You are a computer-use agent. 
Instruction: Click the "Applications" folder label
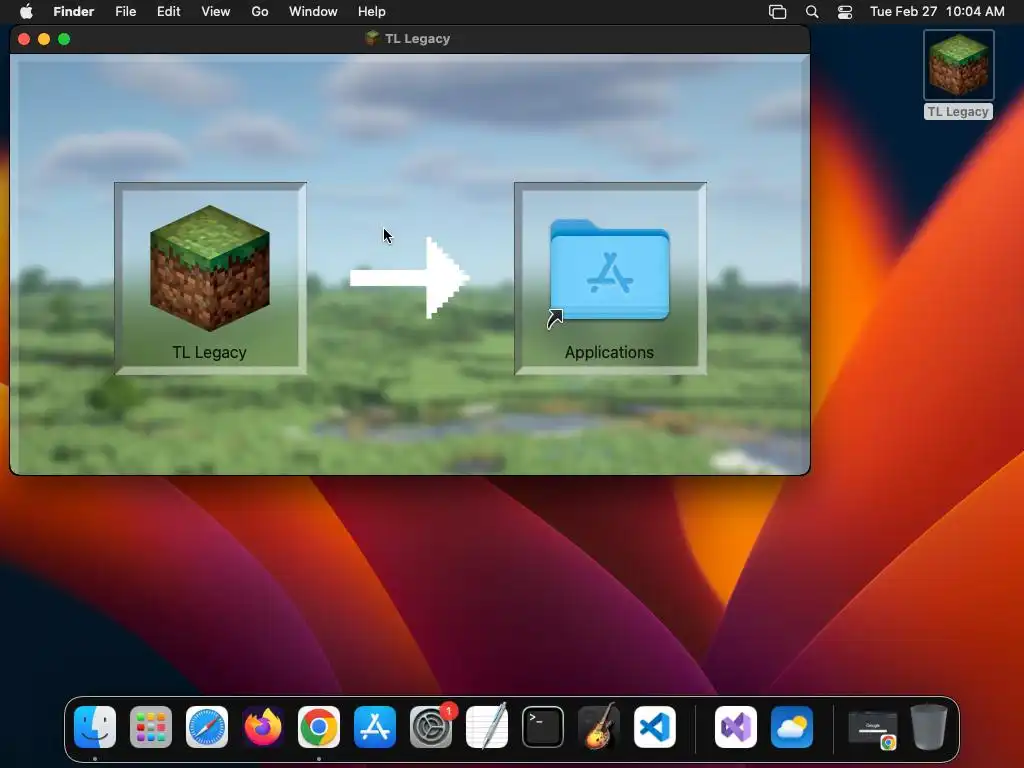tap(609, 353)
